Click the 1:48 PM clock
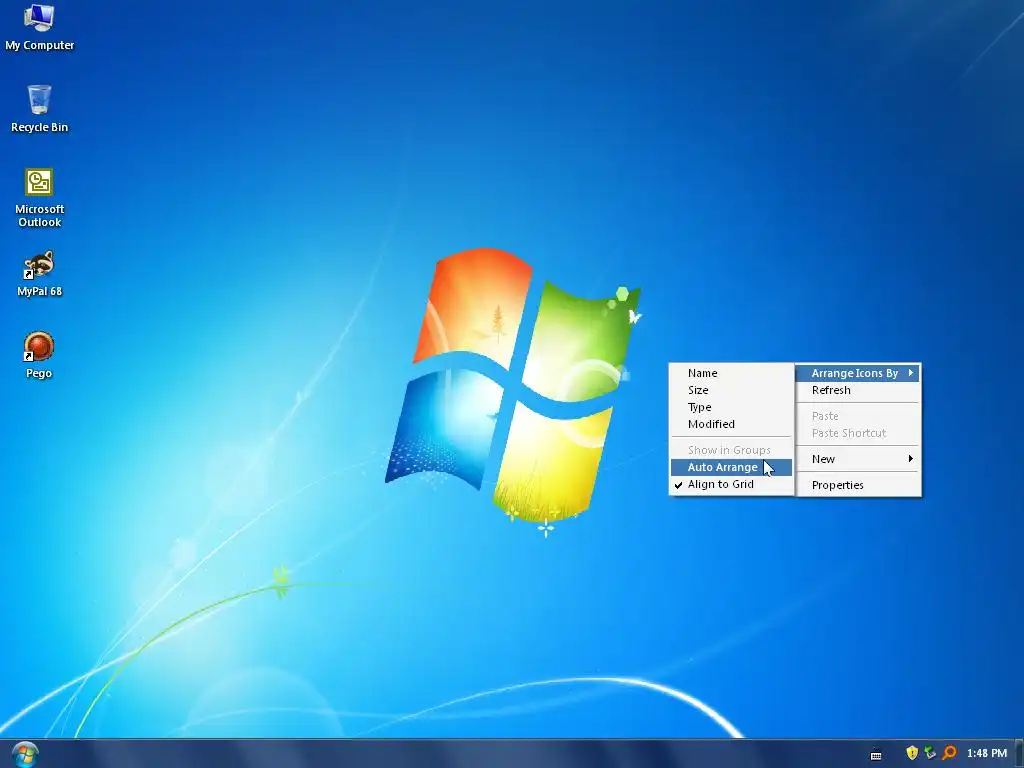Image resolution: width=1024 pixels, height=768 pixels. tap(987, 753)
